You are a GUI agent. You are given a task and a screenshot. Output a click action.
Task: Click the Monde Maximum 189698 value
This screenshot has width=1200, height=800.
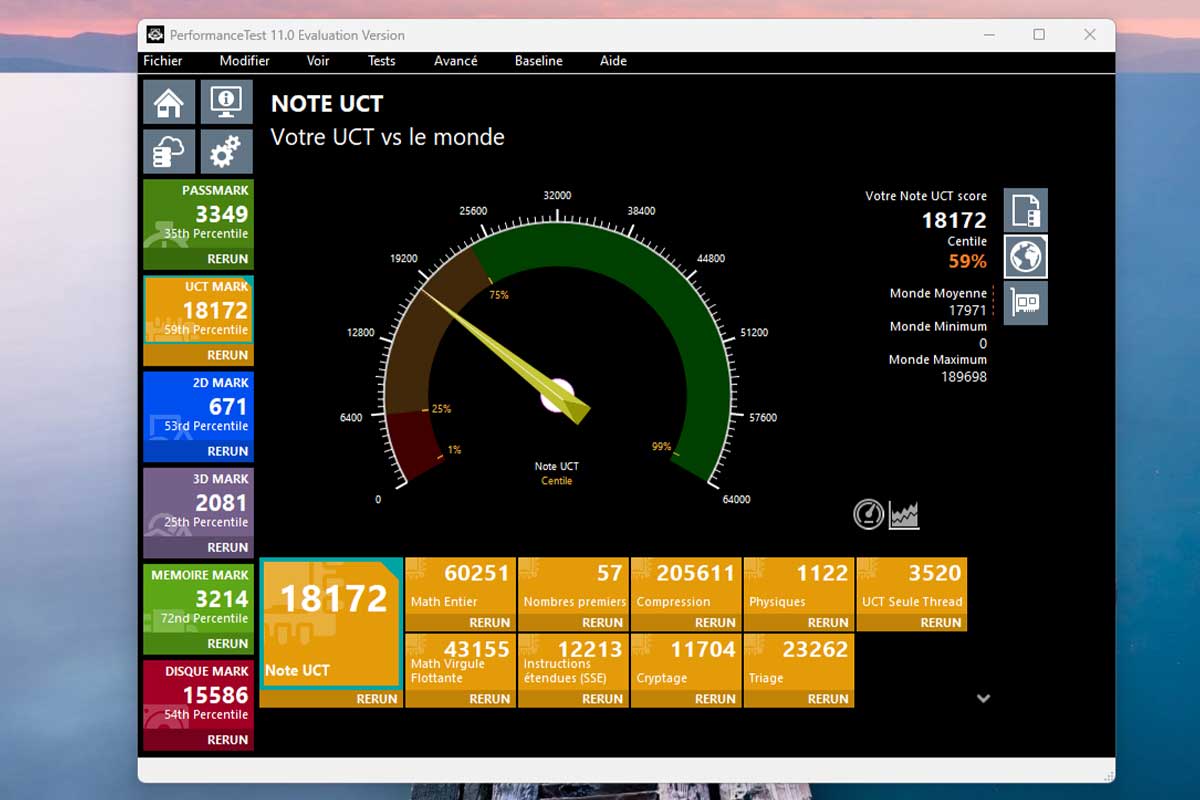pos(964,377)
